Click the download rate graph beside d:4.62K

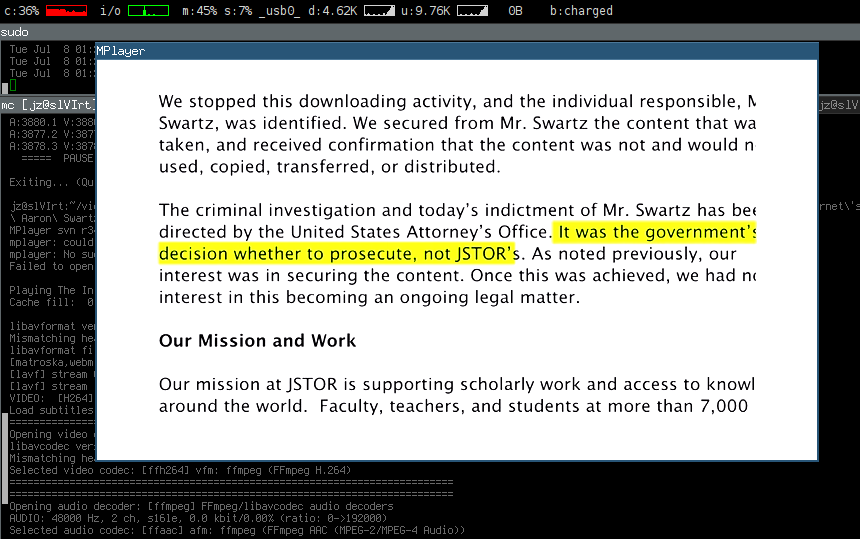(x=379, y=10)
